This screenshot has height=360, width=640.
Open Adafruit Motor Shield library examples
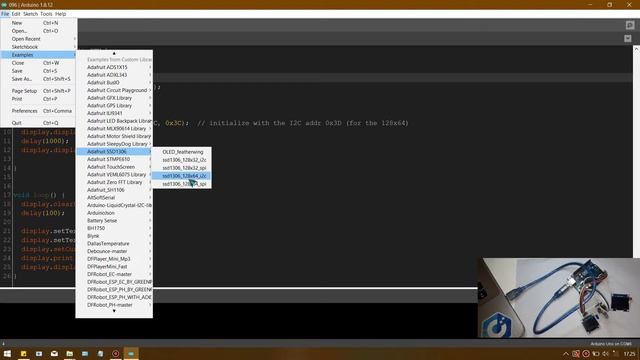(x=114, y=136)
